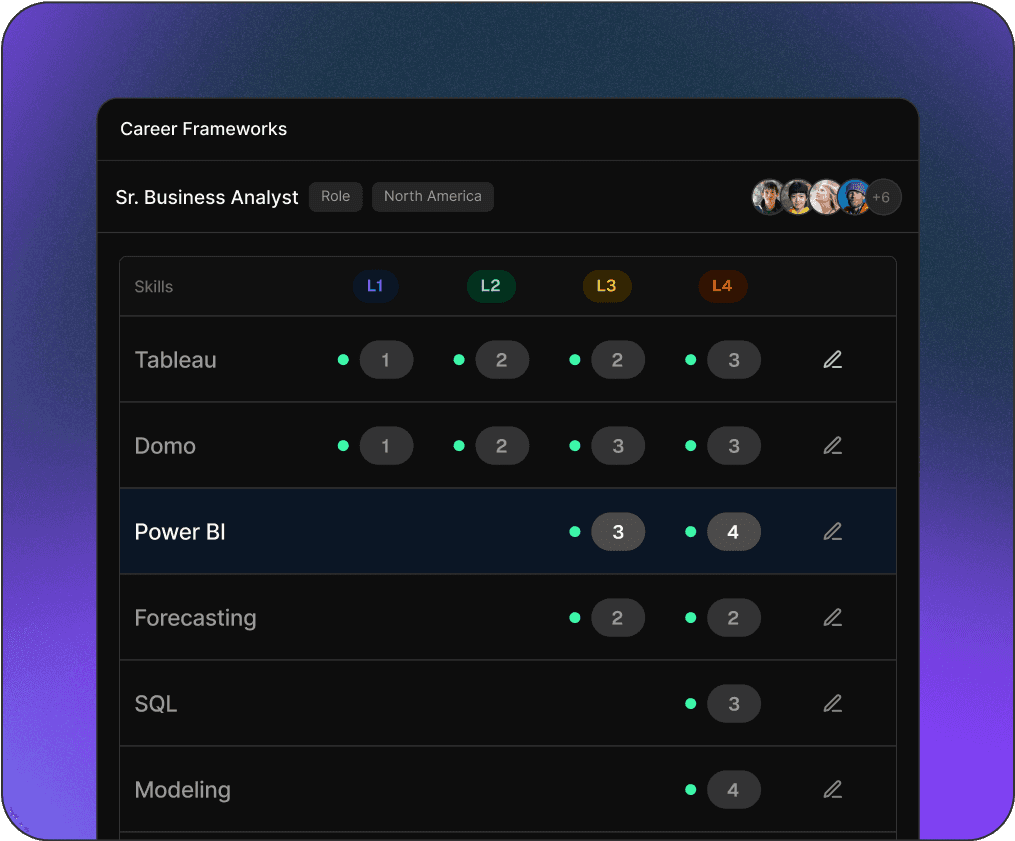Click the Forecasting row edit pencil
The height and width of the screenshot is (841, 1015).
point(832,618)
